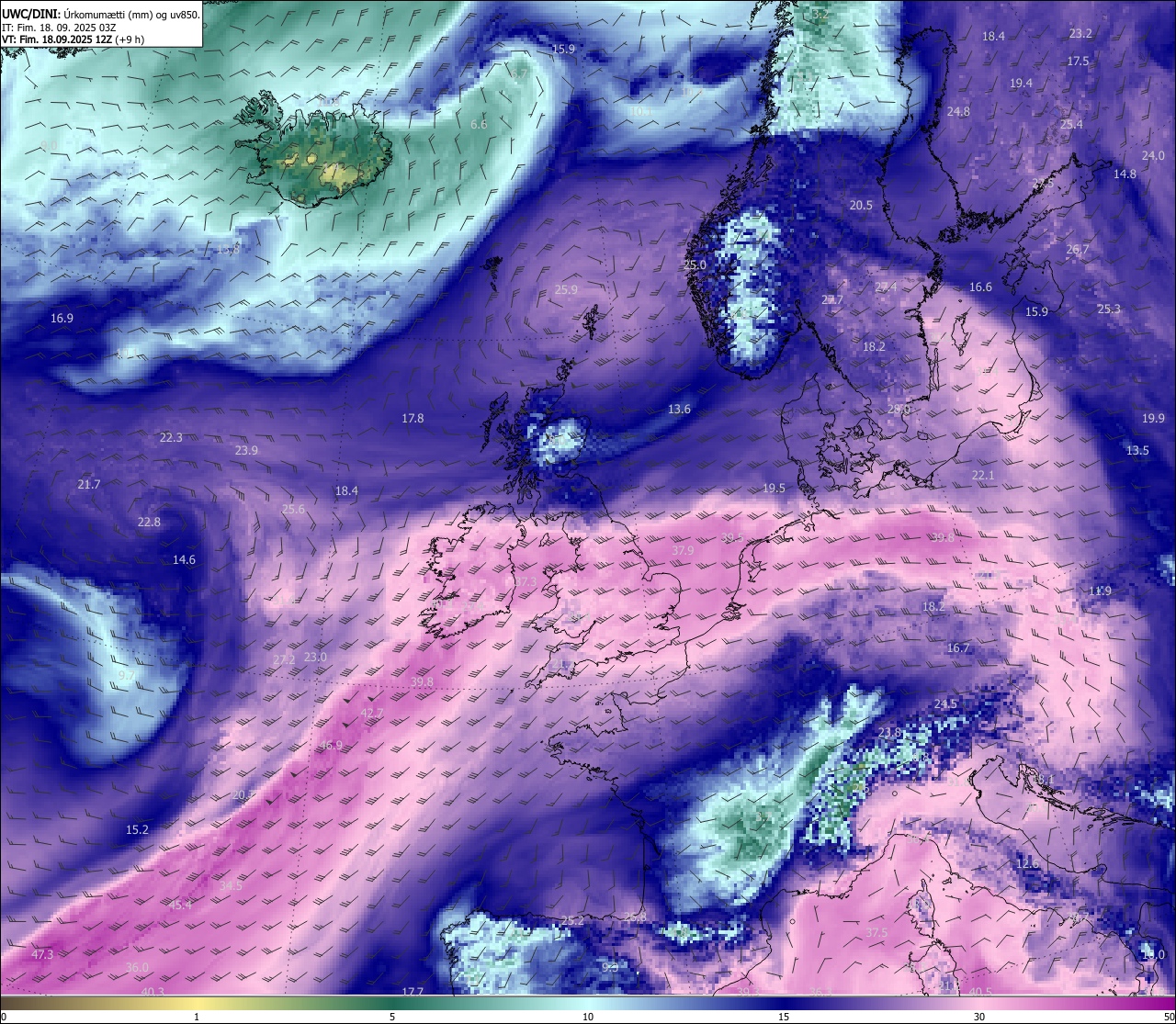The width and height of the screenshot is (1176, 1024).
Task: Click the map value "23.8"
Action: 889,733
